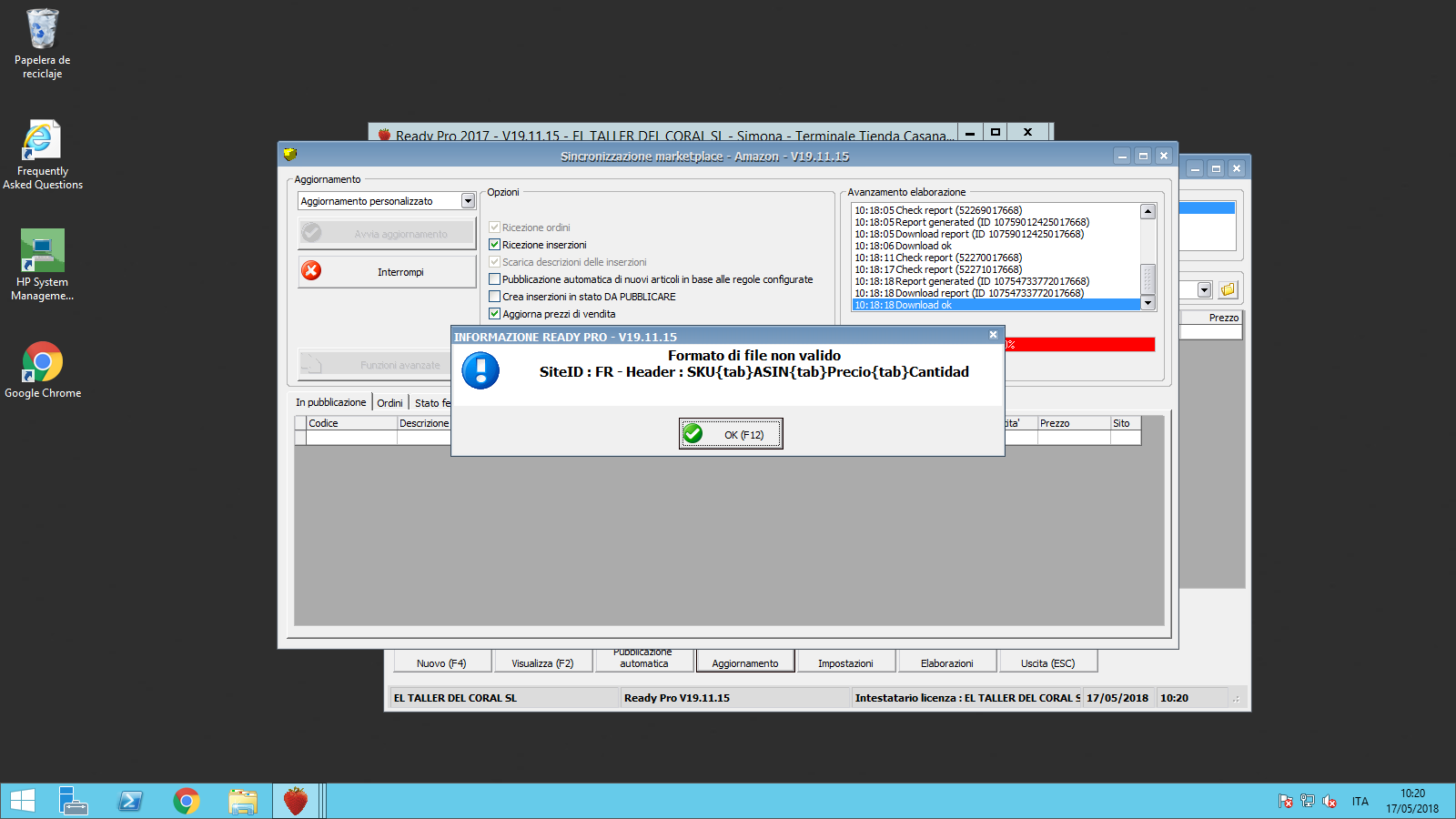
Task: Click the 17/05/2018 date in status bar
Action: (x=1117, y=698)
